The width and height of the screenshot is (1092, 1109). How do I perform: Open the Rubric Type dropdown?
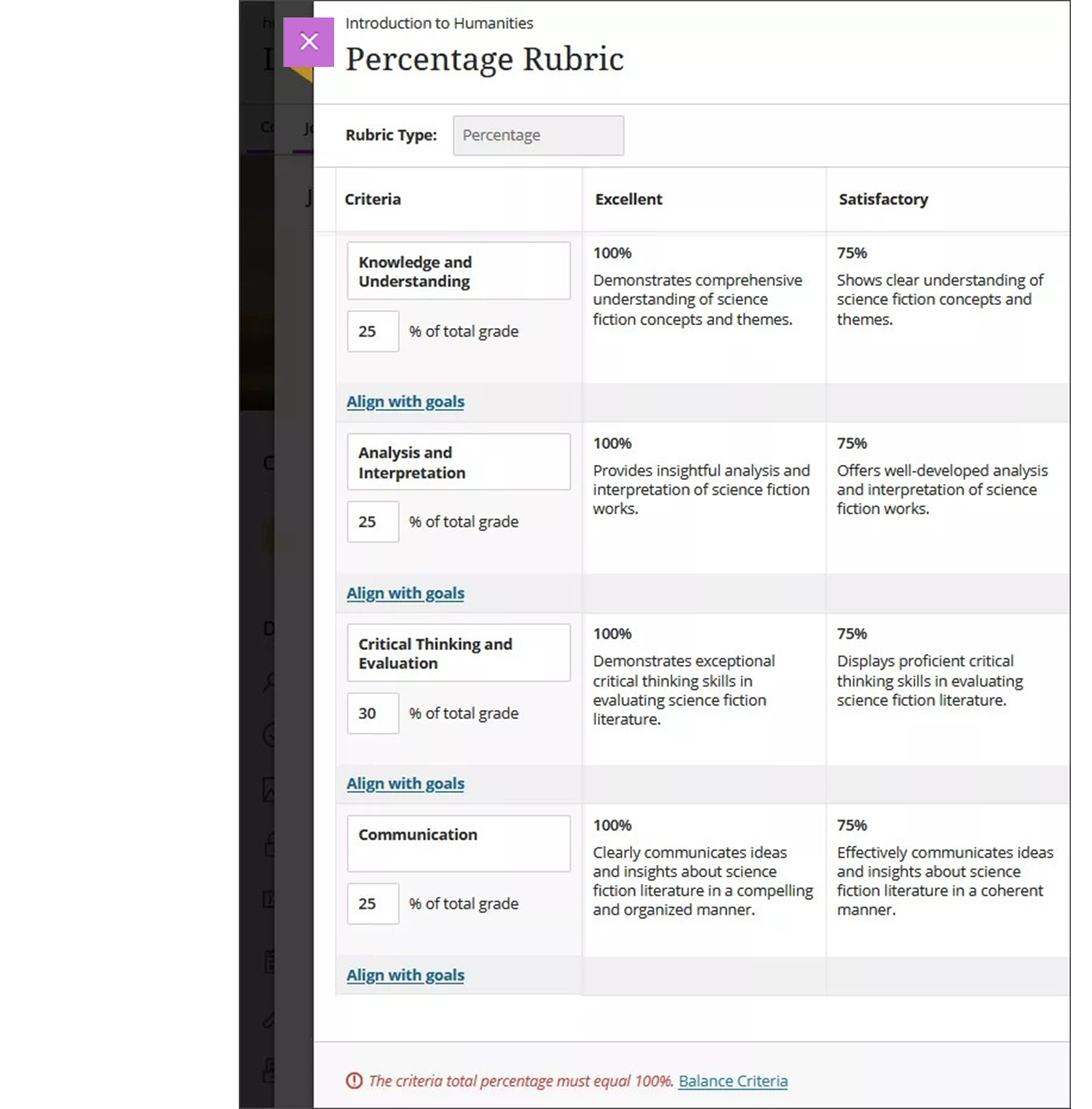(538, 135)
